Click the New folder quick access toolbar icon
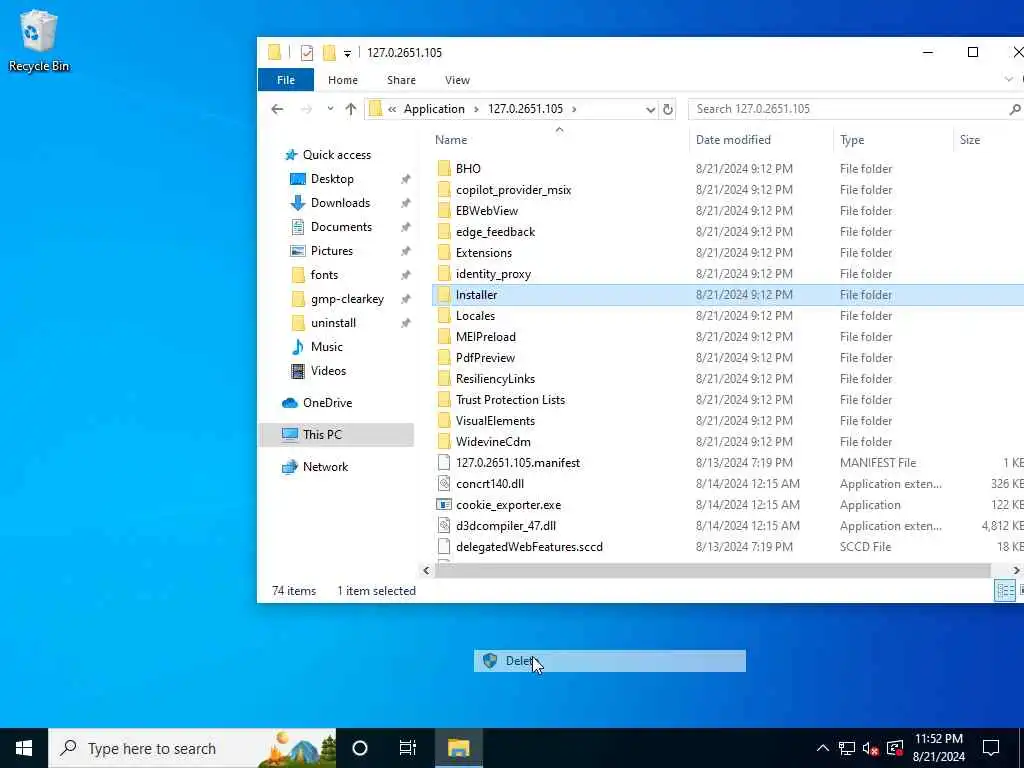This screenshot has width=1024, height=768. [329, 53]
